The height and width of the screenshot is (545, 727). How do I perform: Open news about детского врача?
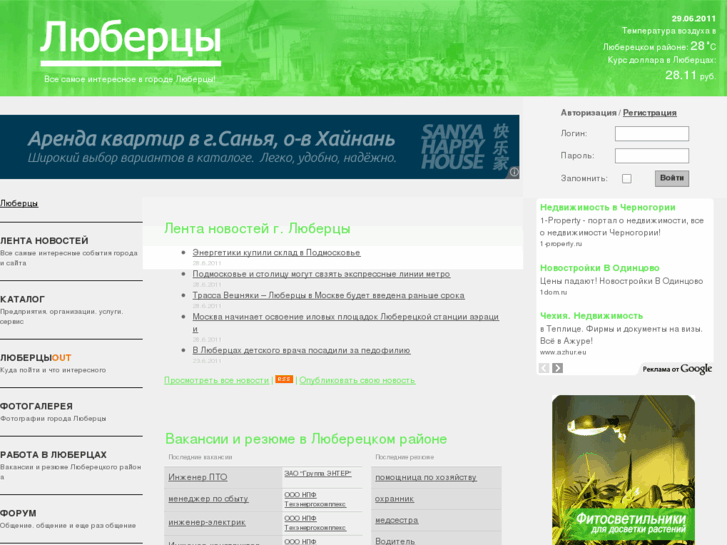coord(301,350)
